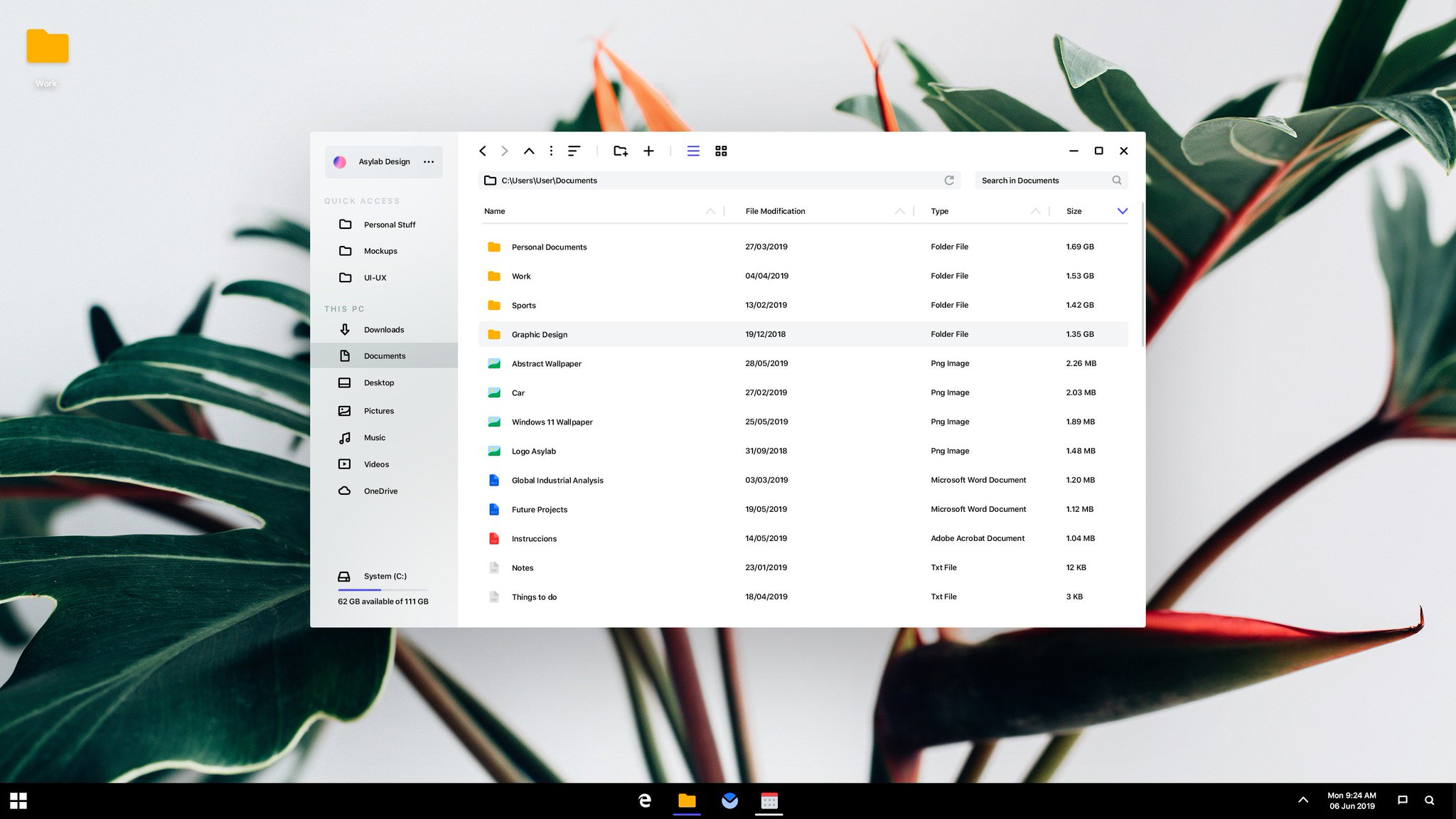Toggle Size column sort arrow
Viewport: 1456px width, 819px height.
click(1122, 211)
